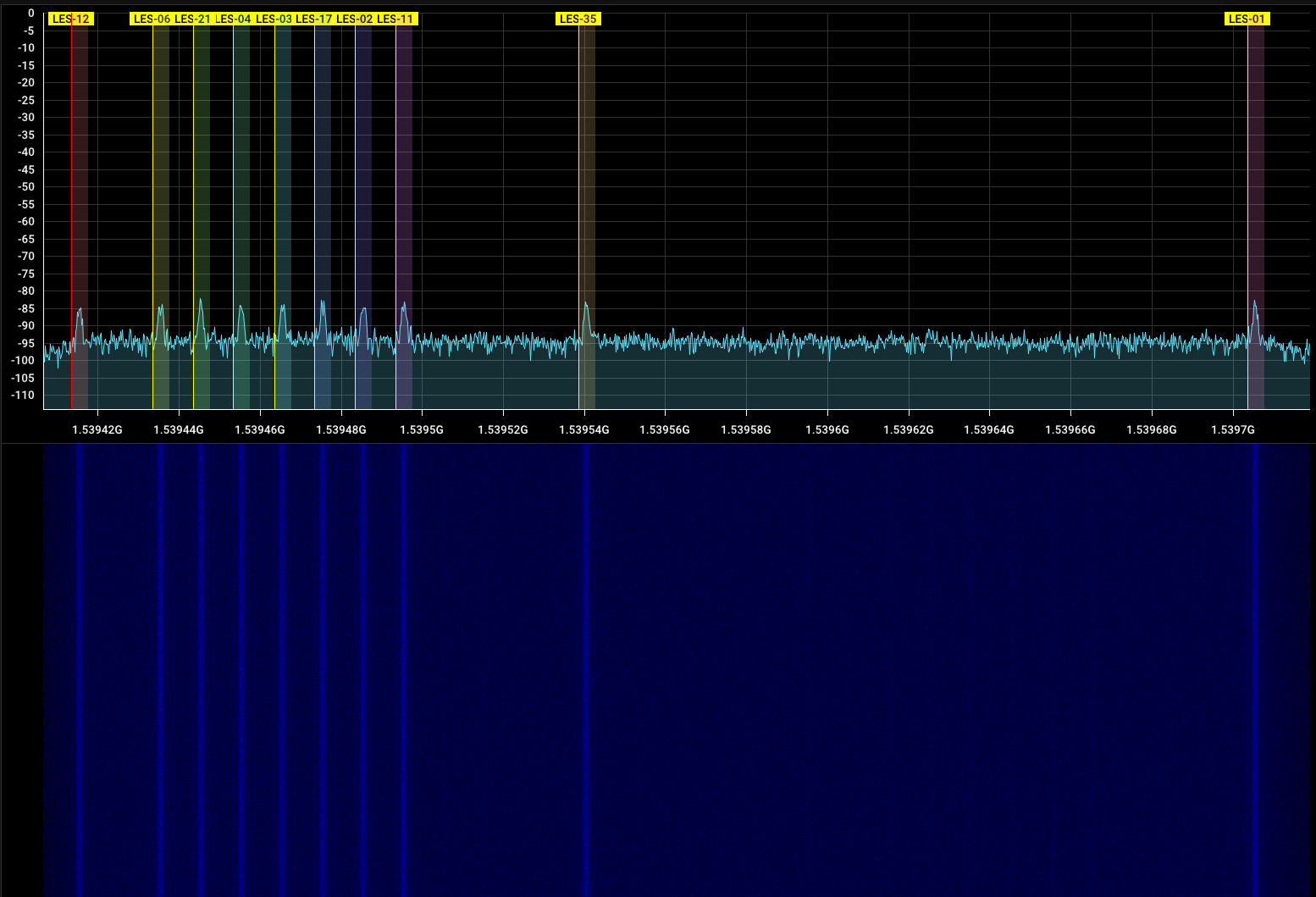Click the 1.53956G frequency axis label
This screenshot has height=897, width=1316.
pos(665,429)
